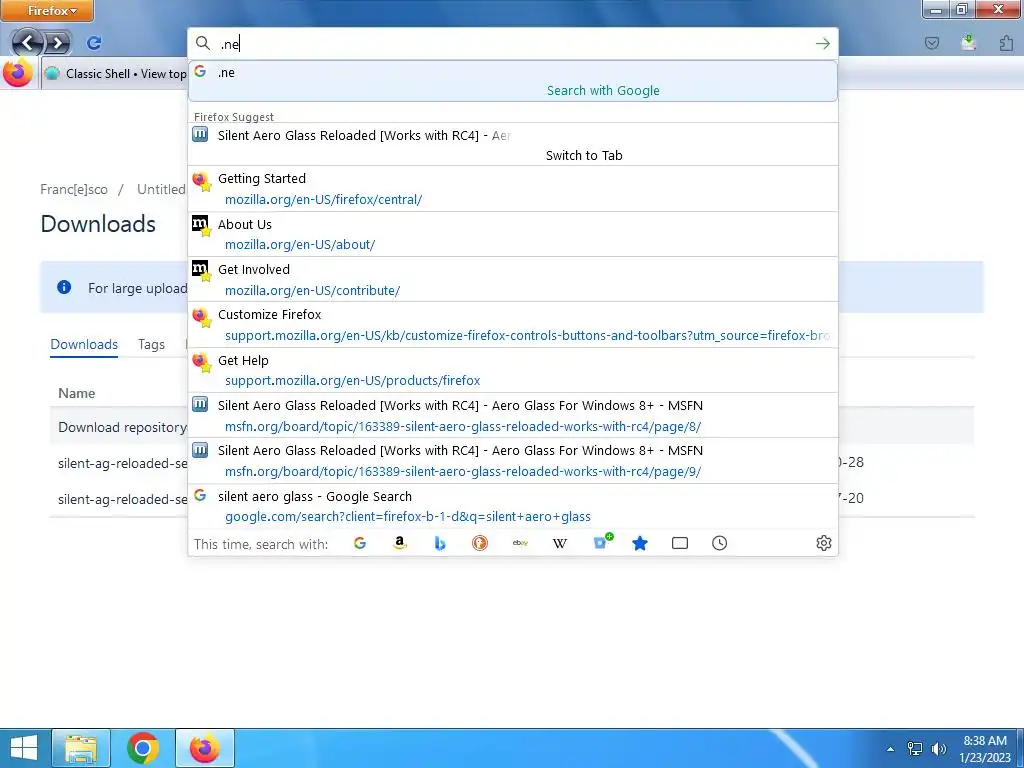Search history with the clock icon

click(720, 543)
